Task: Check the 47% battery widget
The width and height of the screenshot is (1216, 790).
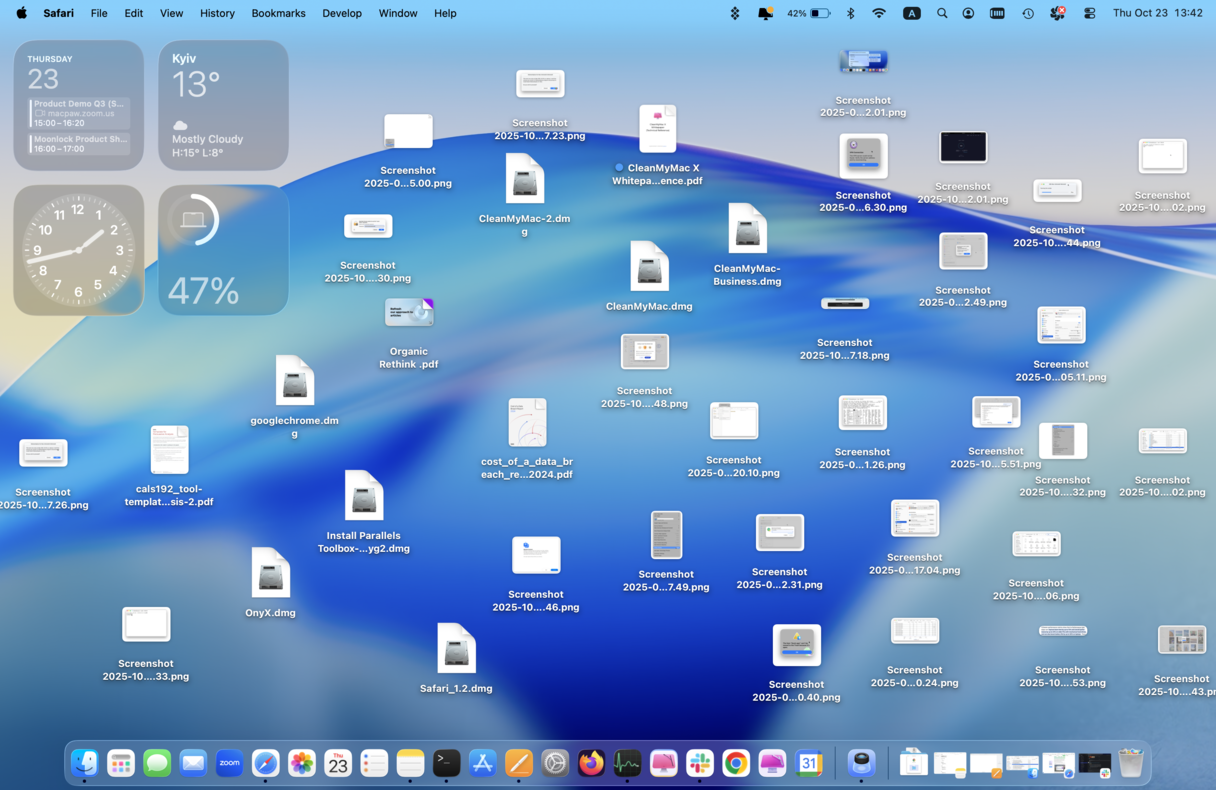Action: pyautogui.click(x=223, y=250)
